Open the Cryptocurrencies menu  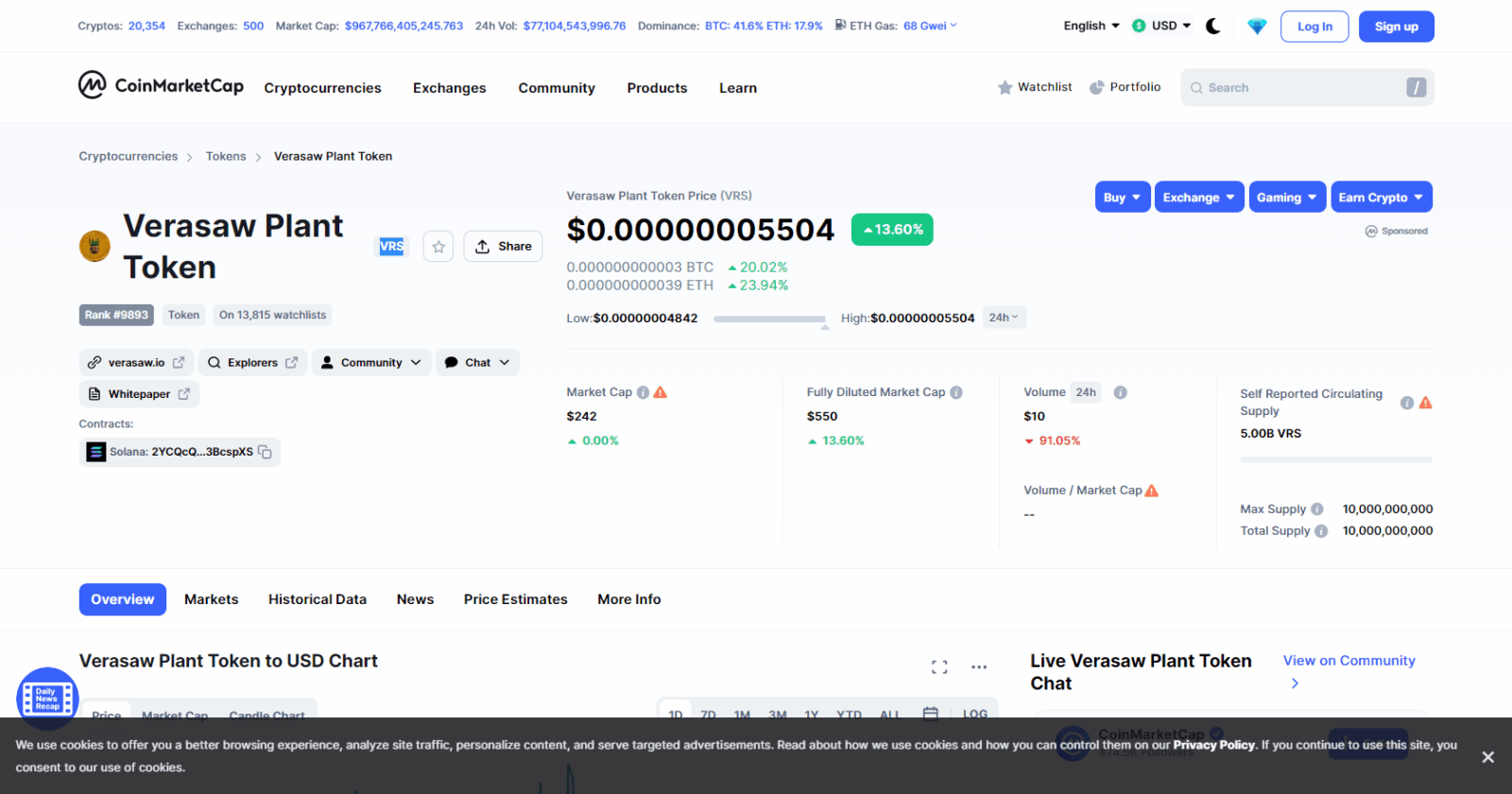pyautogui.click(x=322, y=88)
